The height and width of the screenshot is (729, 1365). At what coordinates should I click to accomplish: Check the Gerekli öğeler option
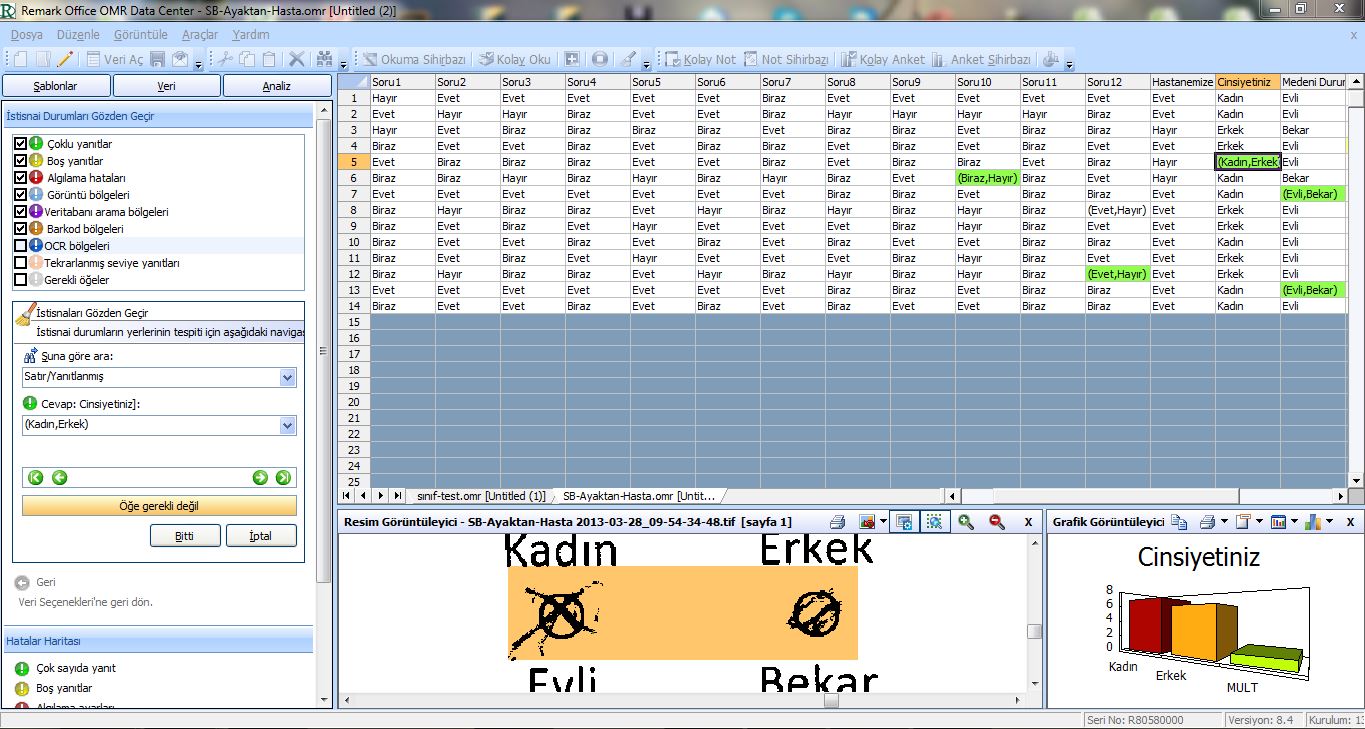(21, 279)
